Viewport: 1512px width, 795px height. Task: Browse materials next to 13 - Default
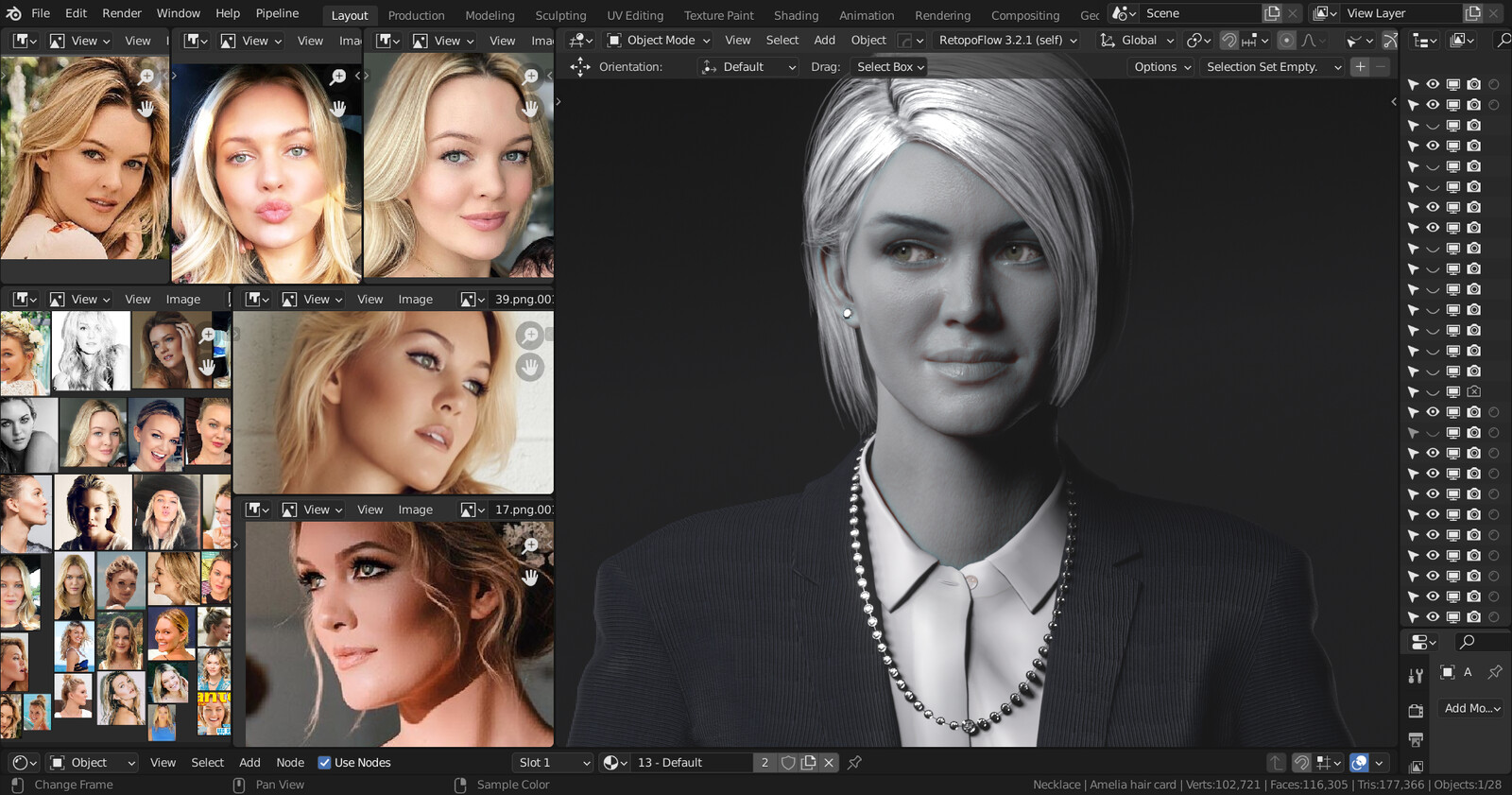point(615,763)
